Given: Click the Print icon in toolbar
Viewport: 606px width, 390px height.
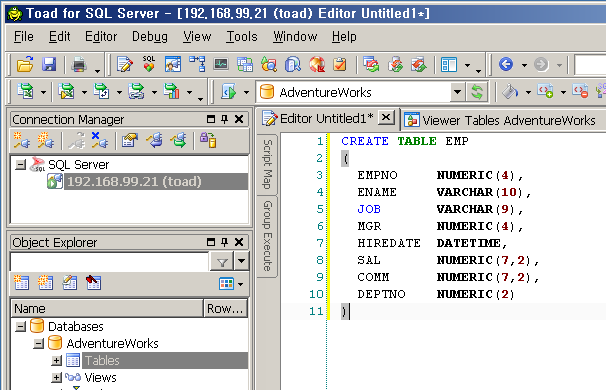Looking at the screenshot, I should [79, 65].
